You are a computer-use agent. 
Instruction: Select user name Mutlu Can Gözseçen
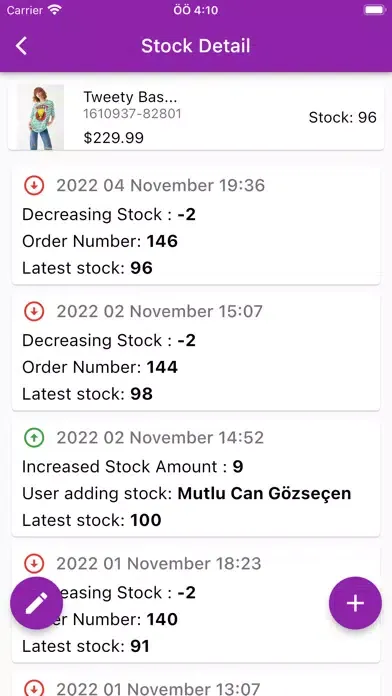point(264,493)
